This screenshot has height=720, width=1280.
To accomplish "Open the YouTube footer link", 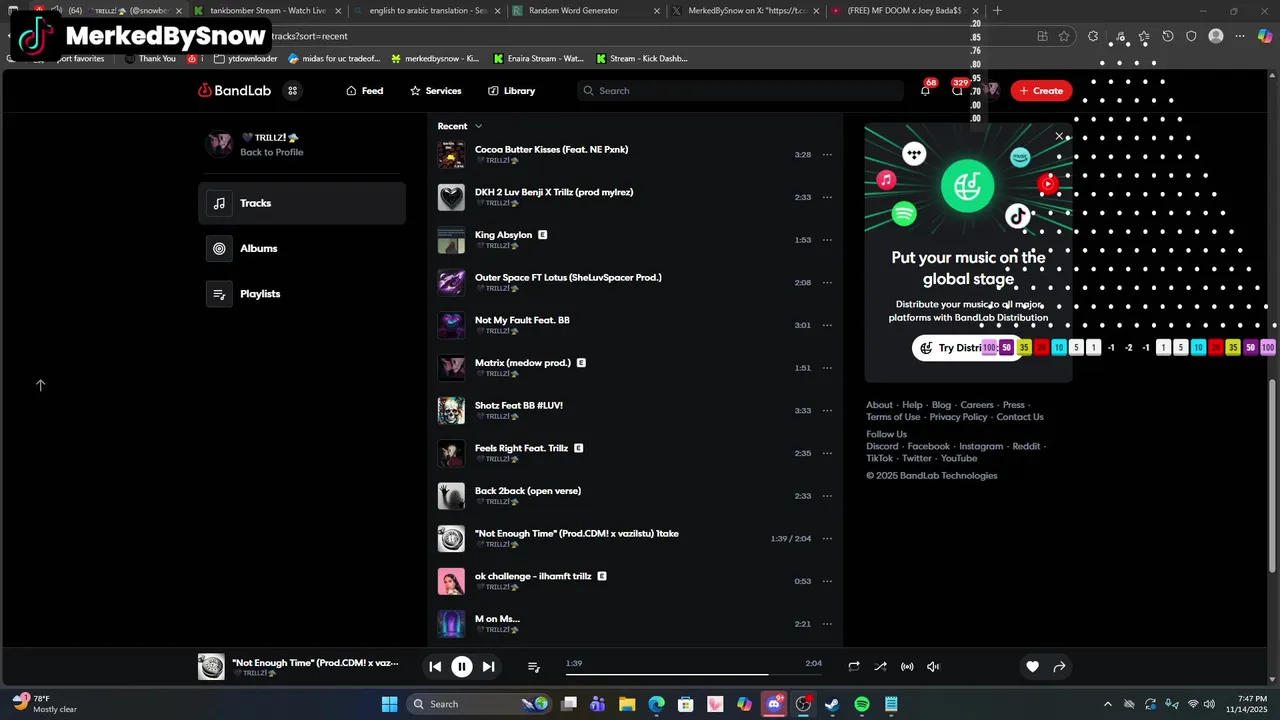I will (x=959, y=458).
